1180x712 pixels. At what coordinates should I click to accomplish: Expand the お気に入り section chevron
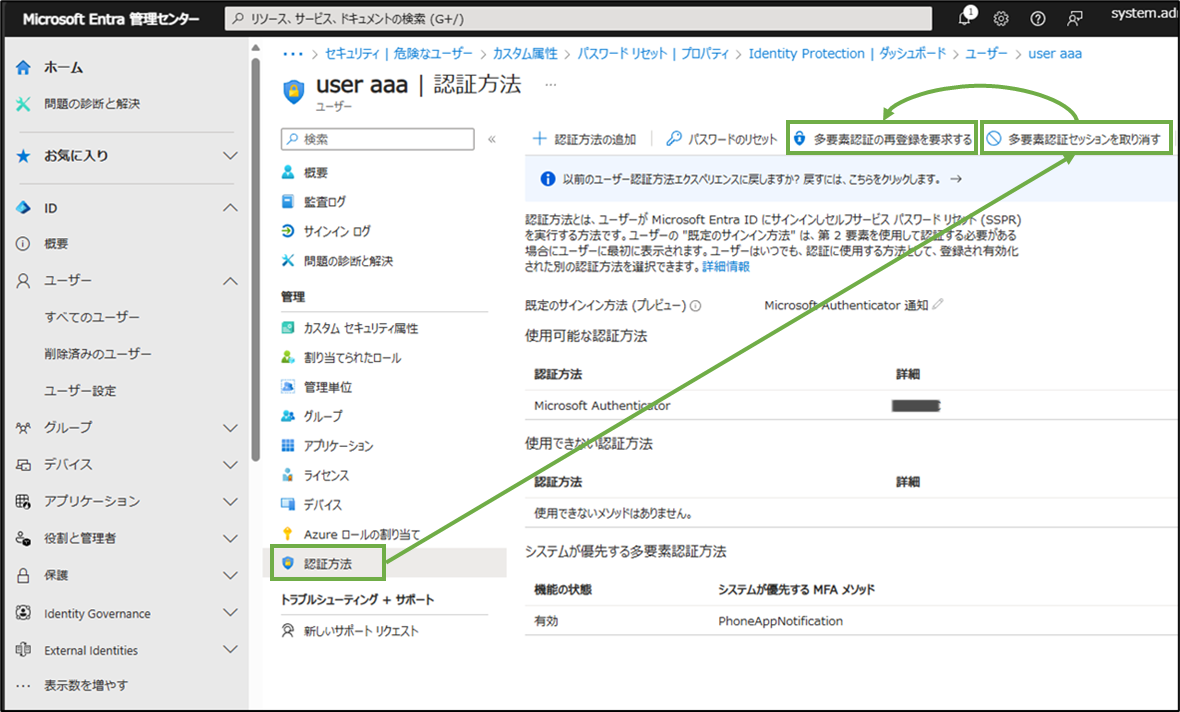click(x=230, y=156)
